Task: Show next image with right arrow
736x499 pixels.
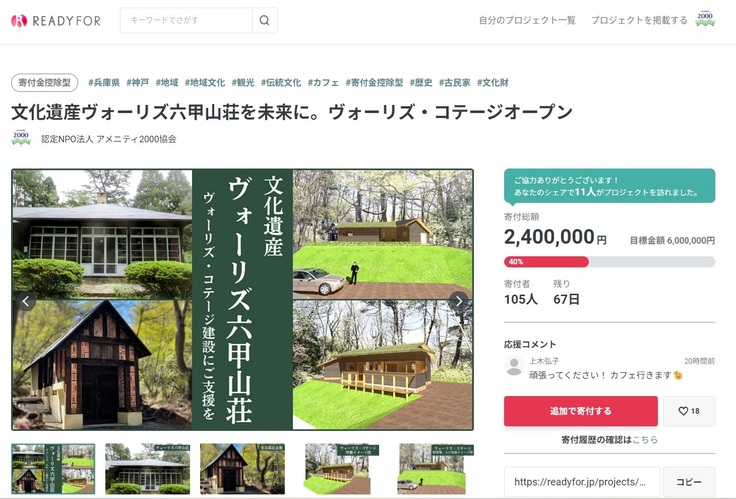Action: 459,301
